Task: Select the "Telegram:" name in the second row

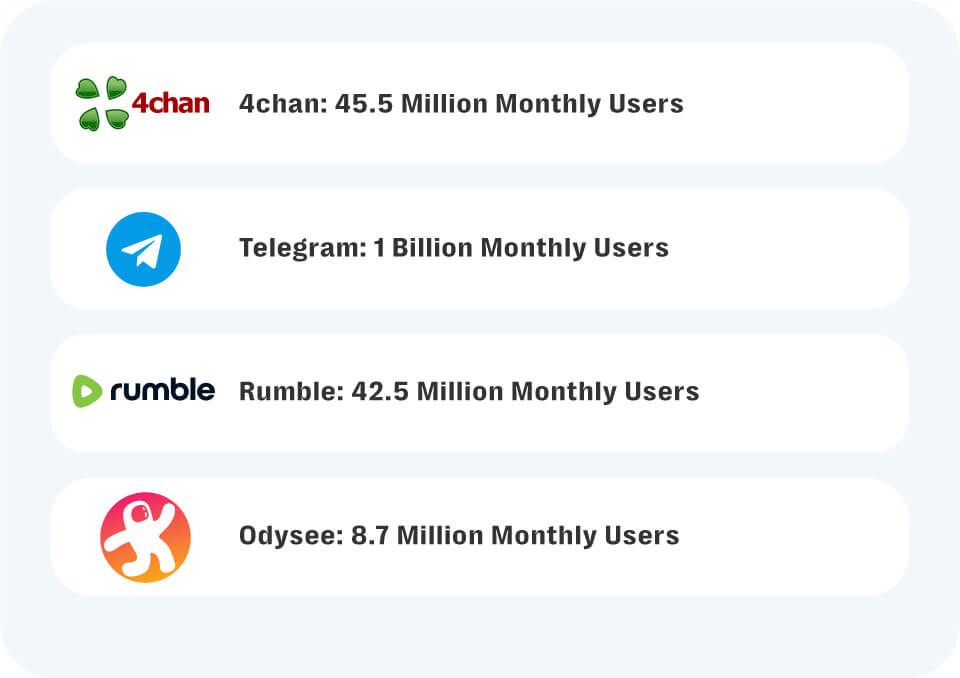Action: pos(302,248)
